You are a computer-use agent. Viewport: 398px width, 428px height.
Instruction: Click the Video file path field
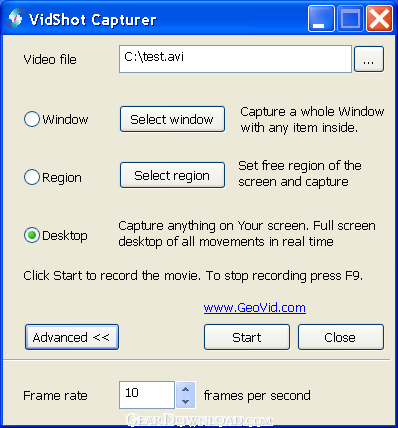[x=235, y=59]
